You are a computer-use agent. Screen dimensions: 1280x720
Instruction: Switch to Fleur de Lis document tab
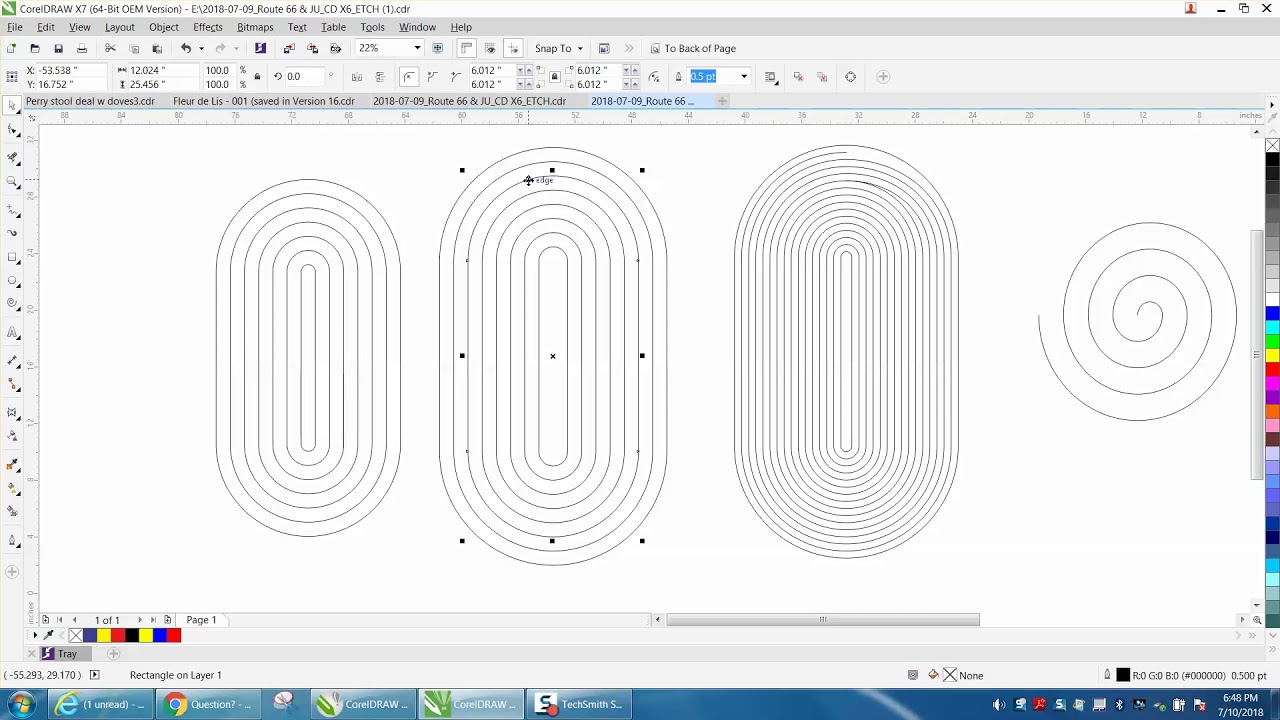(x=264, y=101)
